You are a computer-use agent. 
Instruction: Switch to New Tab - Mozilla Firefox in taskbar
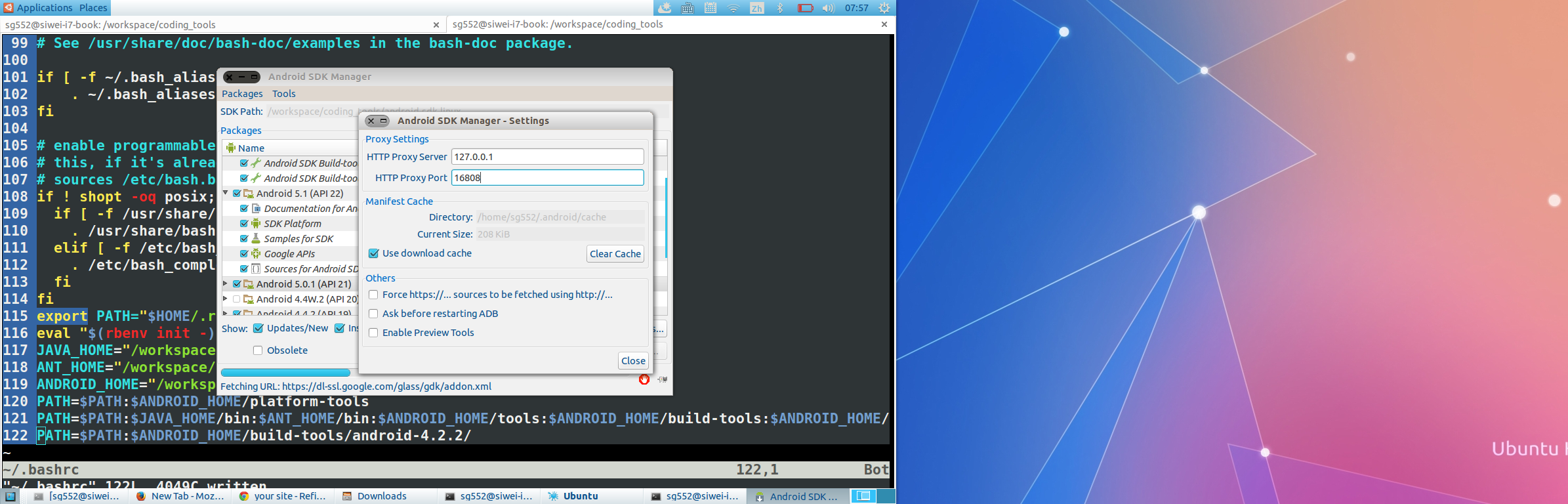[181, 496]
